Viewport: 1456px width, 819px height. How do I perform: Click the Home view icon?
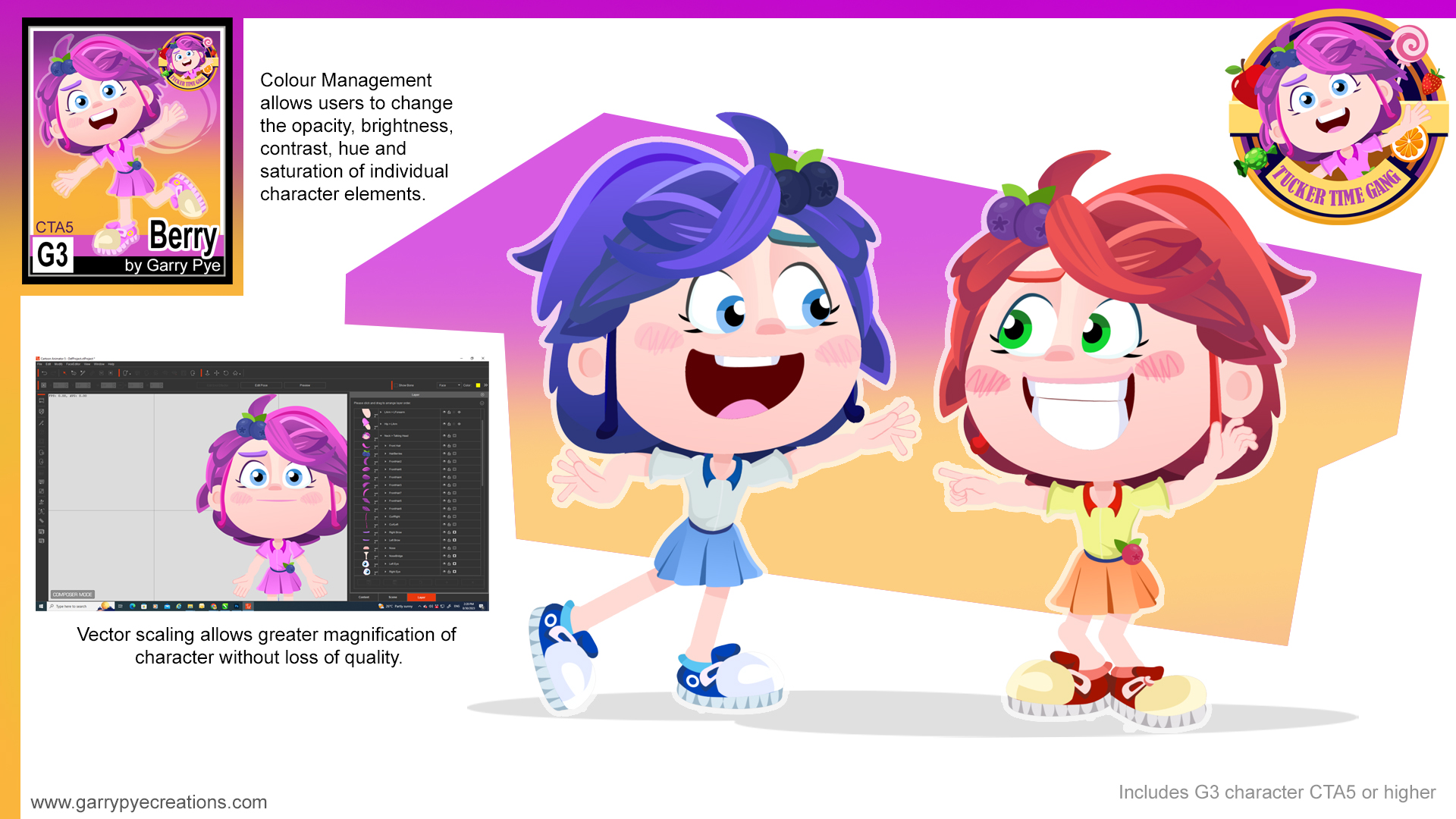tap(235, 373)
